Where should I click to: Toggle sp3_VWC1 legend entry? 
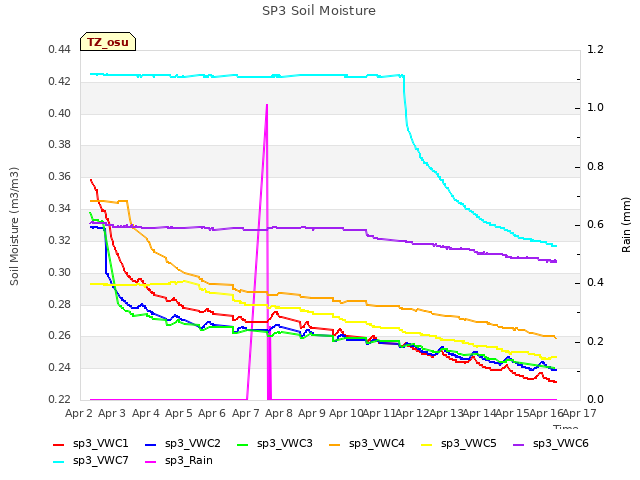point(91,443)
